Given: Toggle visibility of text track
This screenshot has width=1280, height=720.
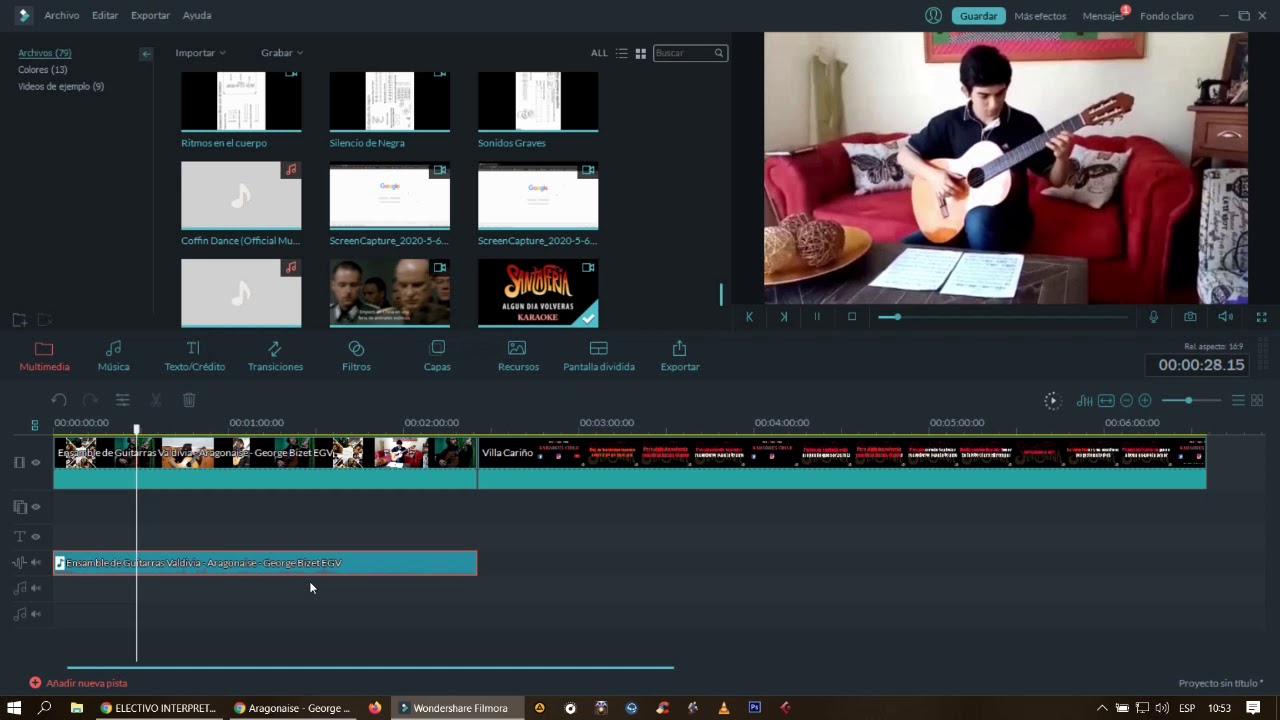Looking at the screenshot, I should [x=36, y=537].
